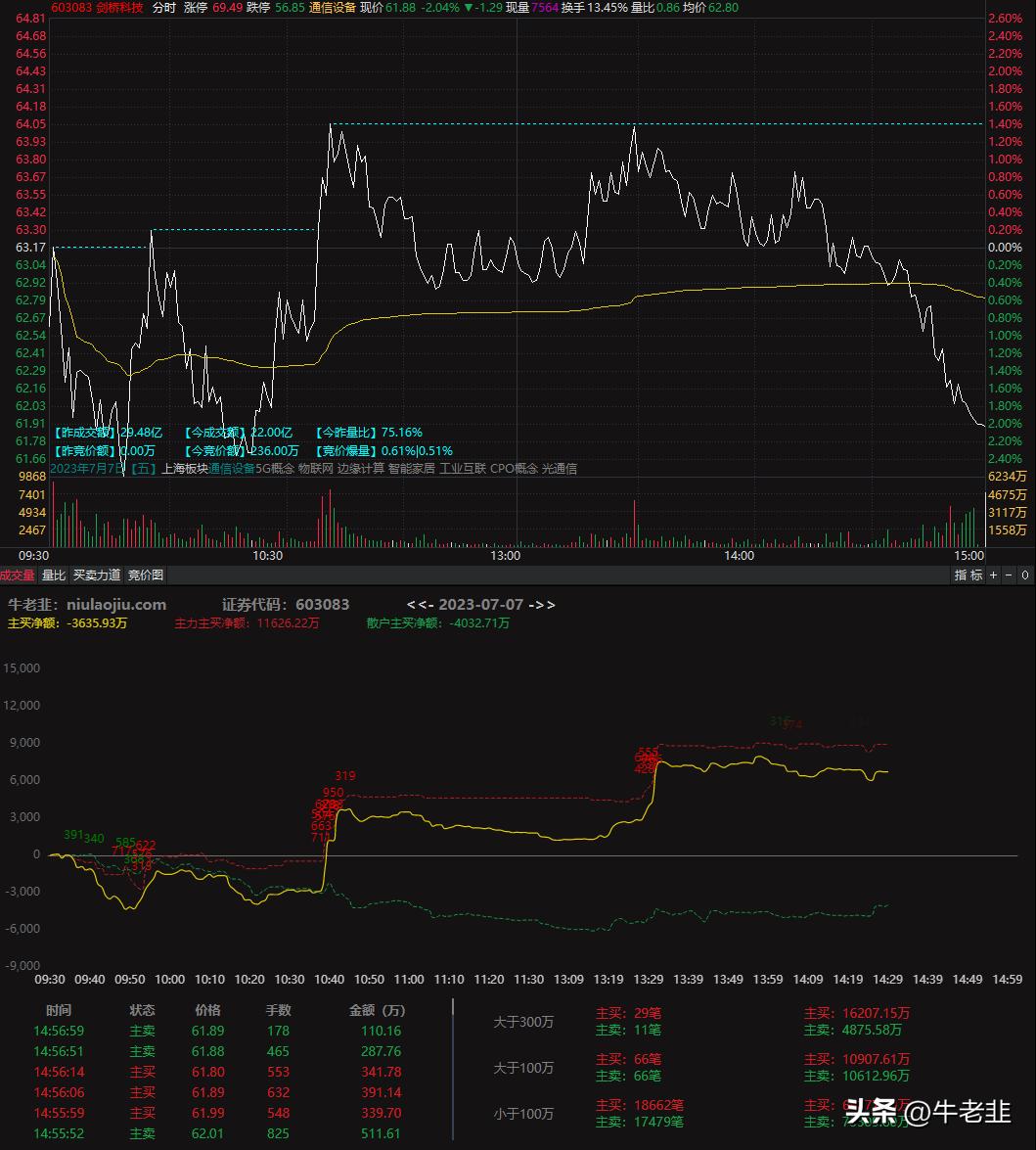Click 小于100万 category label

click(x=523, y=1114)
